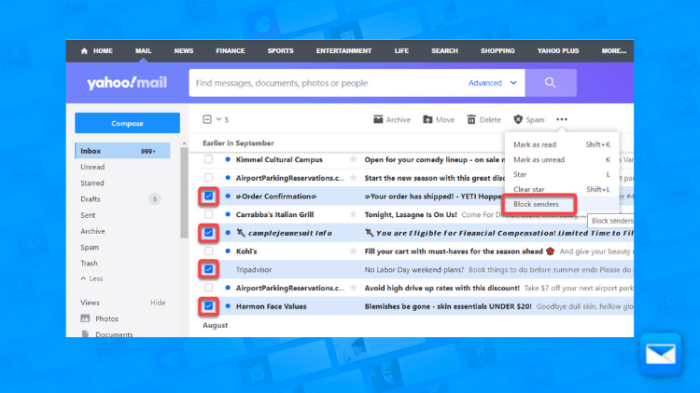
Task: Click the Home house icon
Action: (84, 51)
